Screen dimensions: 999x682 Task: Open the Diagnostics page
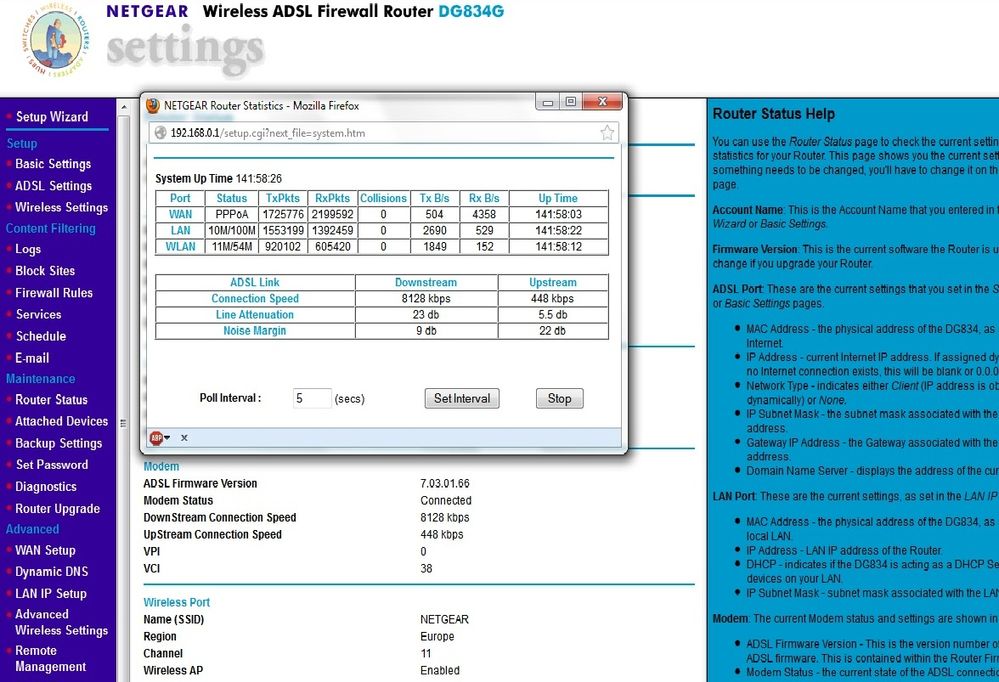tap(46, 486)
